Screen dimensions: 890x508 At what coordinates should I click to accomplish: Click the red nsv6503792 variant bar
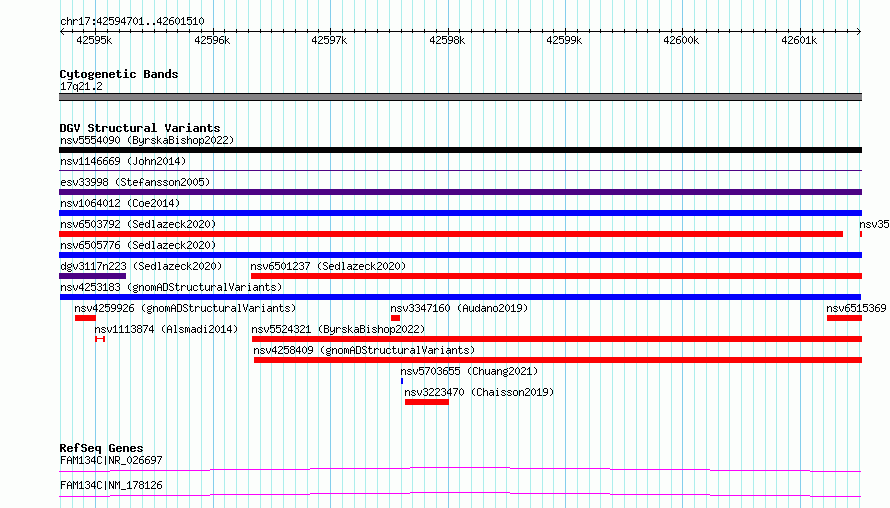point(451,234)
